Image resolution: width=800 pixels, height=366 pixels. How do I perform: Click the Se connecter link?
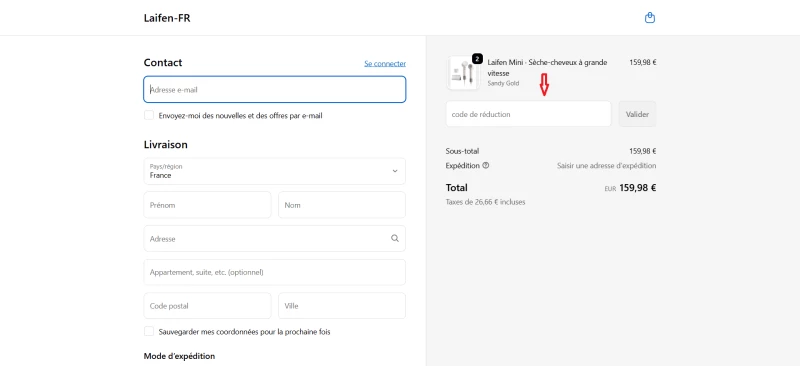(x=385, y=64)
